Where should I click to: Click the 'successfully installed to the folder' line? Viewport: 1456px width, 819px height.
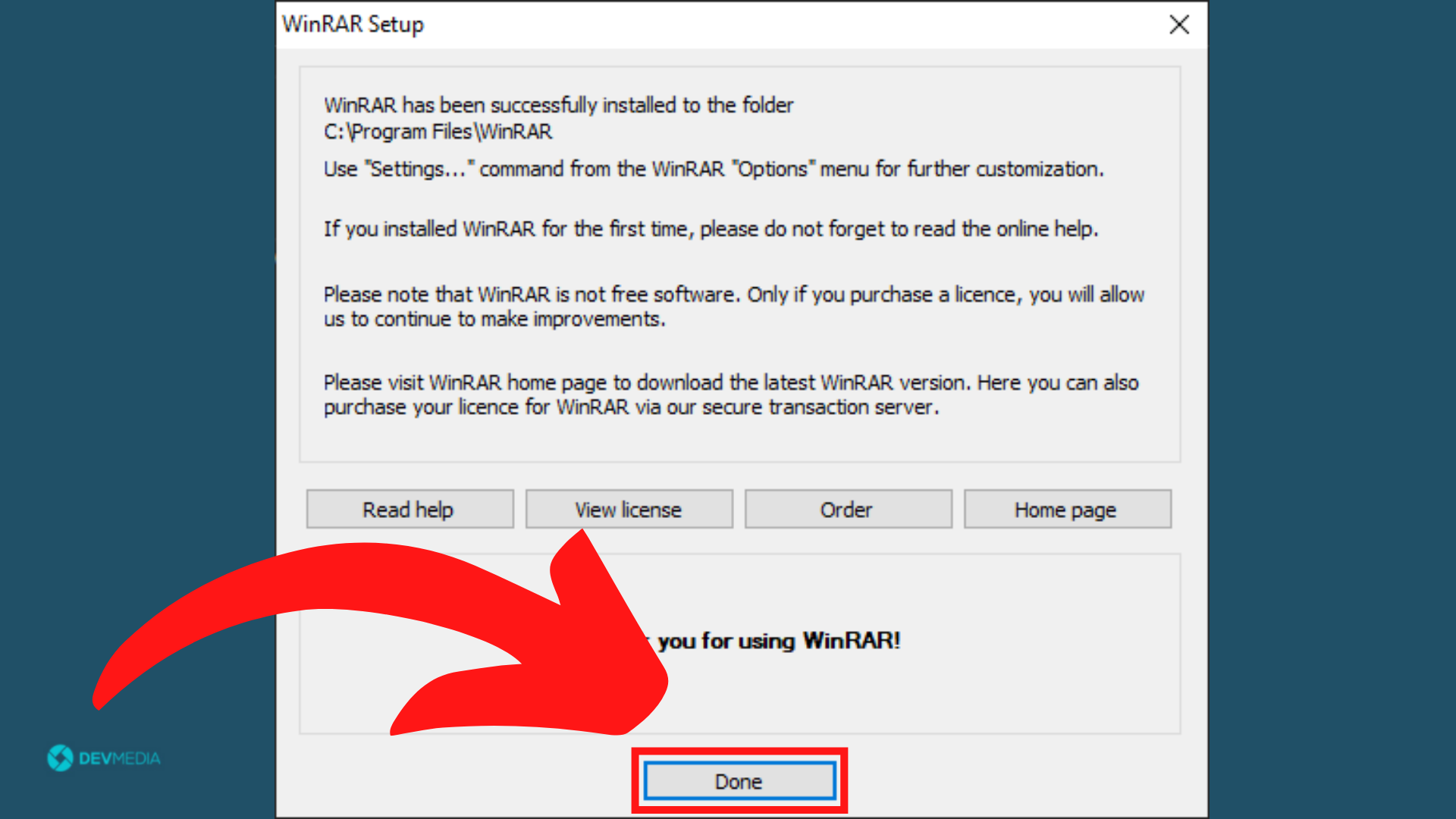[x=559, y=105]
